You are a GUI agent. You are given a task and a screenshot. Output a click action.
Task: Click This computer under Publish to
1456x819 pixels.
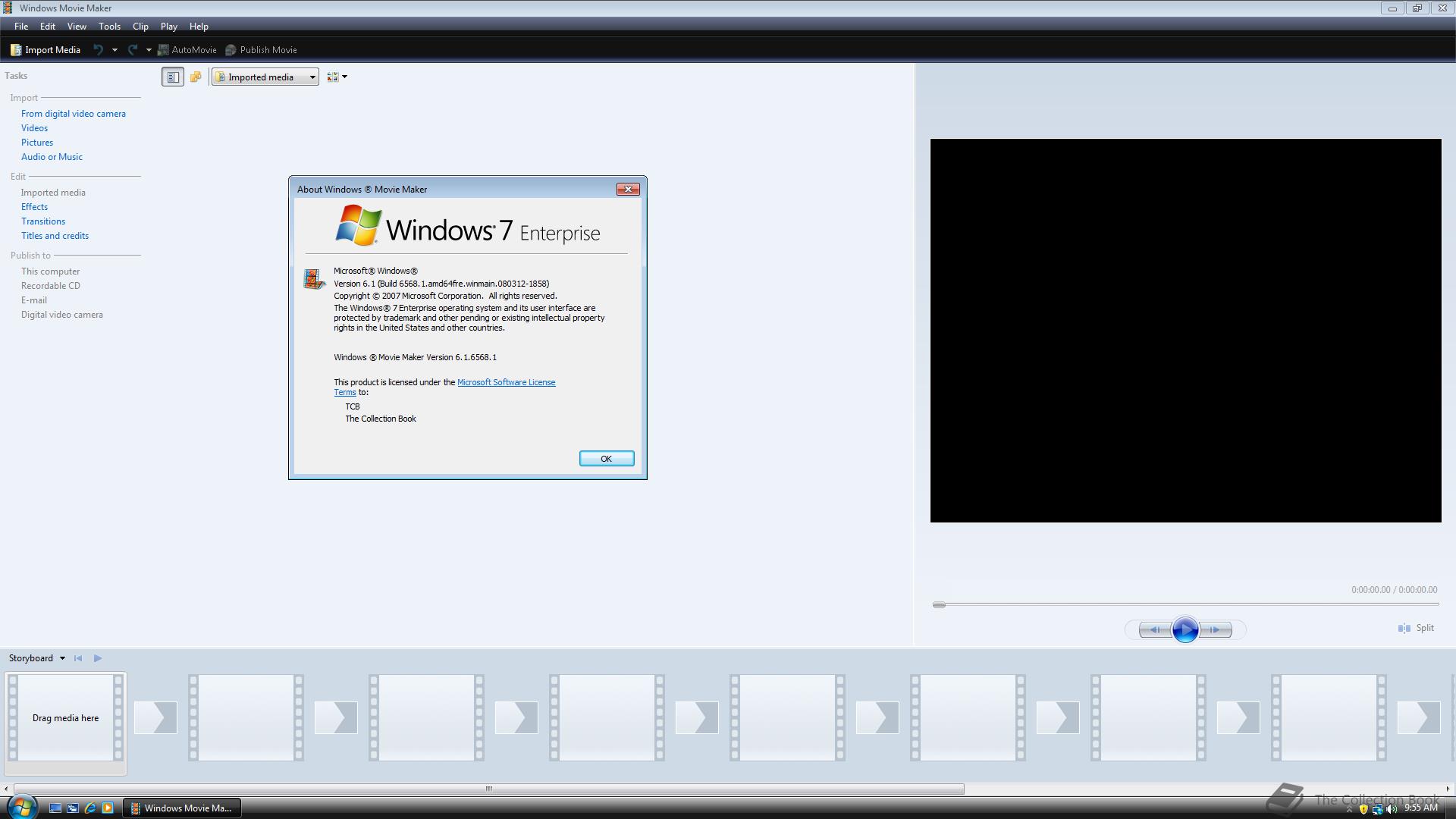point(50,271)
